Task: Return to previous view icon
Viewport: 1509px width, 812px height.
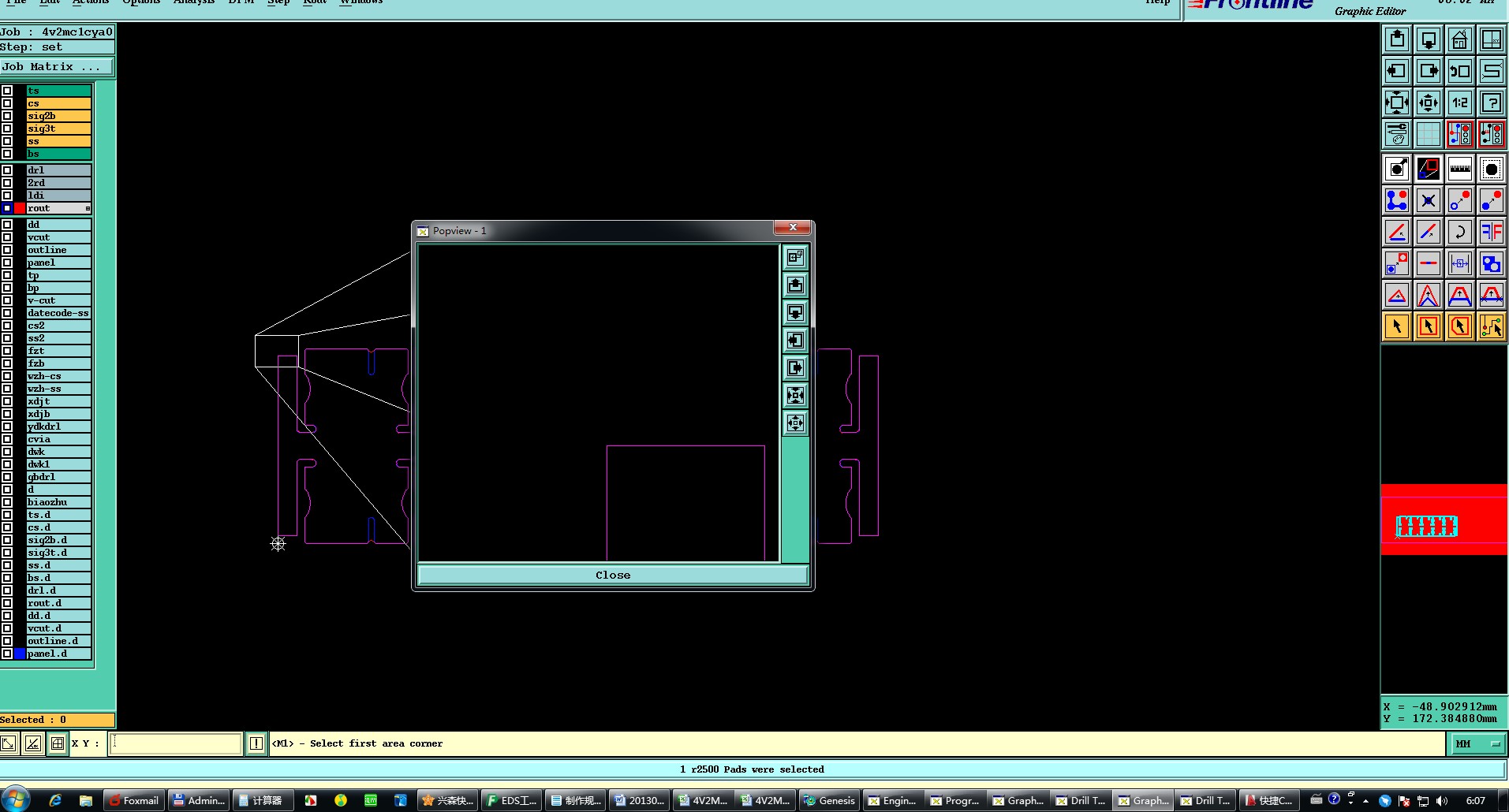Action: coord(1460,71)
